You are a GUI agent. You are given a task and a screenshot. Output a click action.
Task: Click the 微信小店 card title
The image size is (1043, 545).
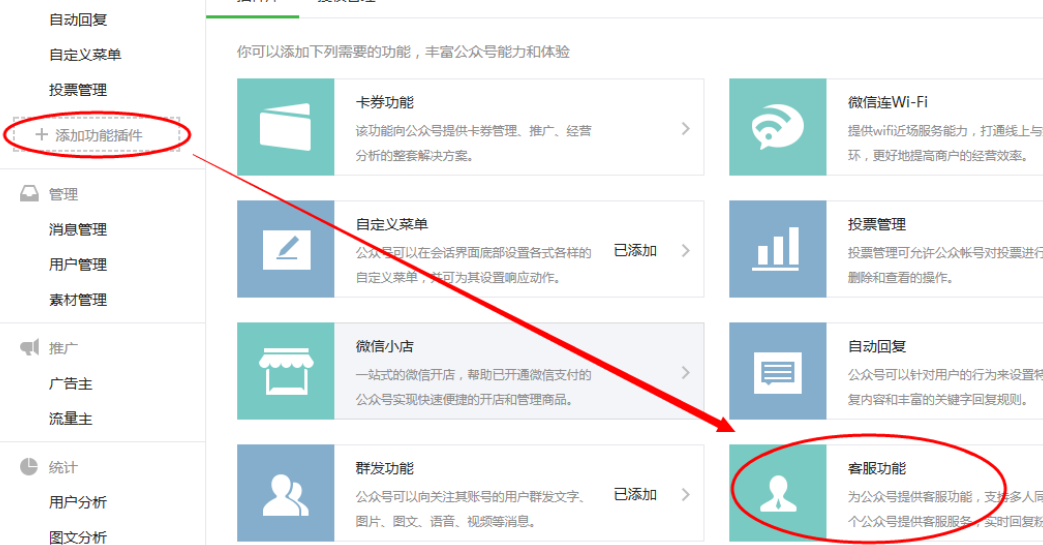[x=384, y=346]
